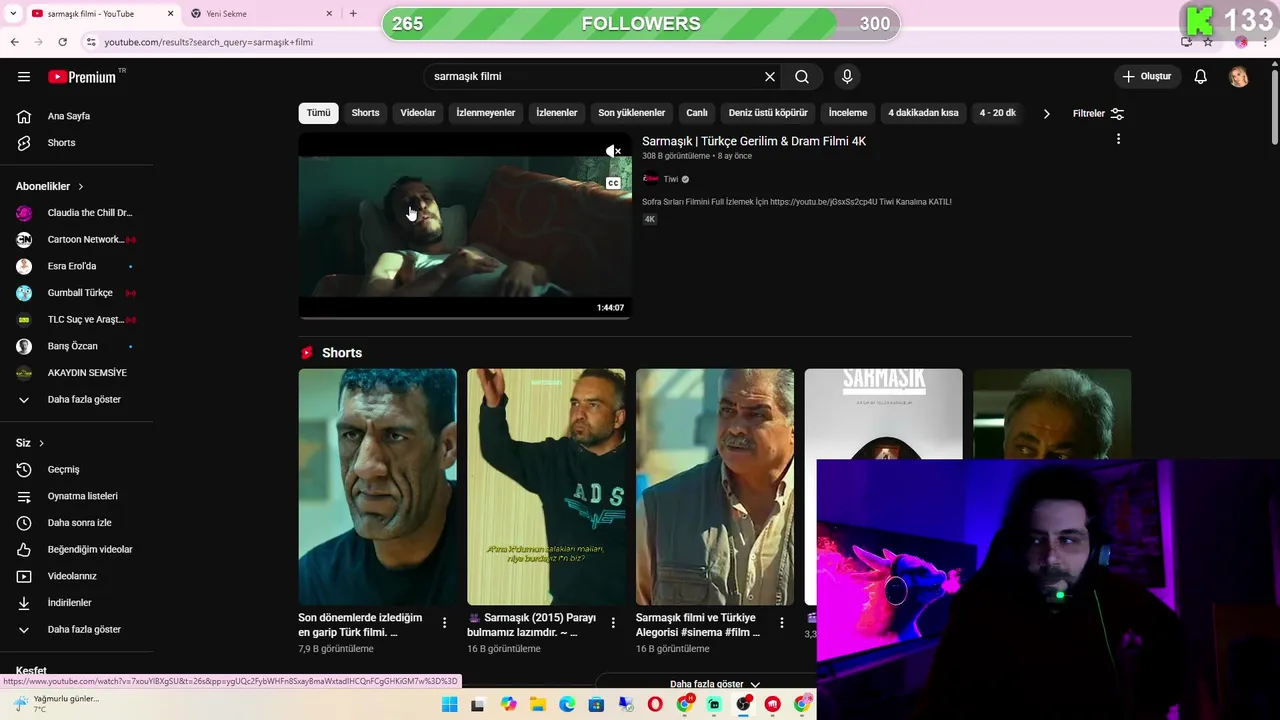Expand the Abonelikler section
This screenshot has height=720, width=1280.
[x=50, y=186]
